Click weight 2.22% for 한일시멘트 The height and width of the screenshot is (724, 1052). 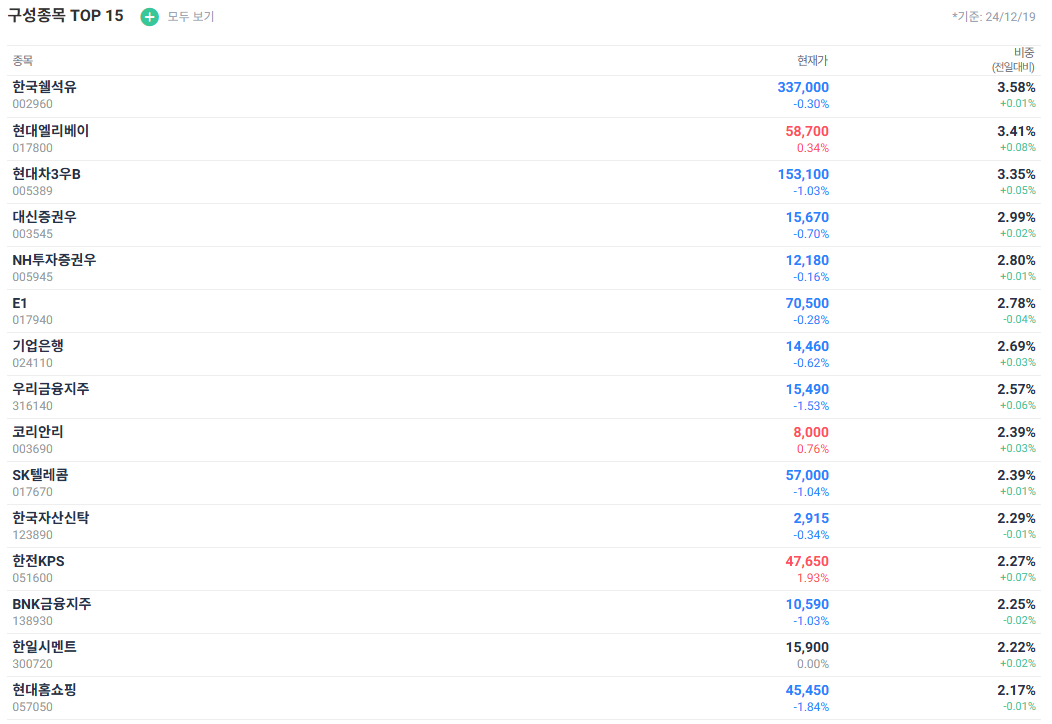click(1016, 647)
